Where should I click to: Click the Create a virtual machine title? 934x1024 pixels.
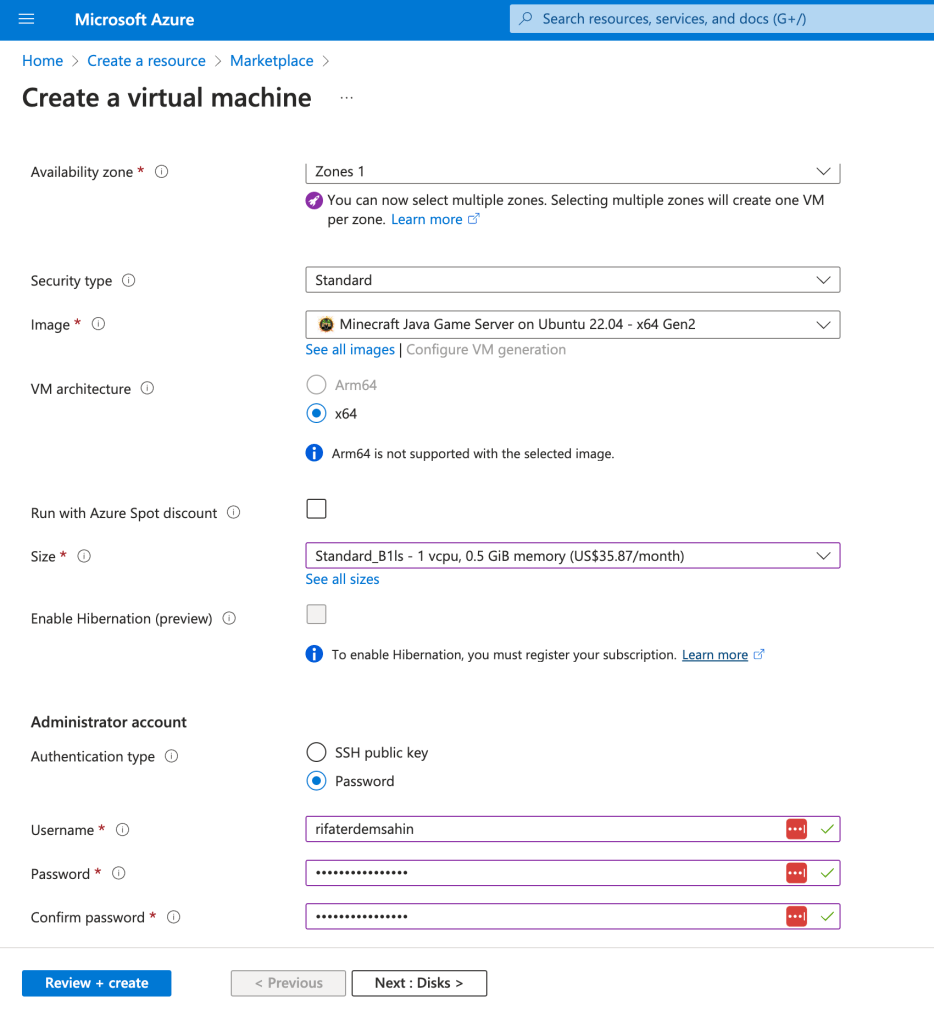[167, 98]
